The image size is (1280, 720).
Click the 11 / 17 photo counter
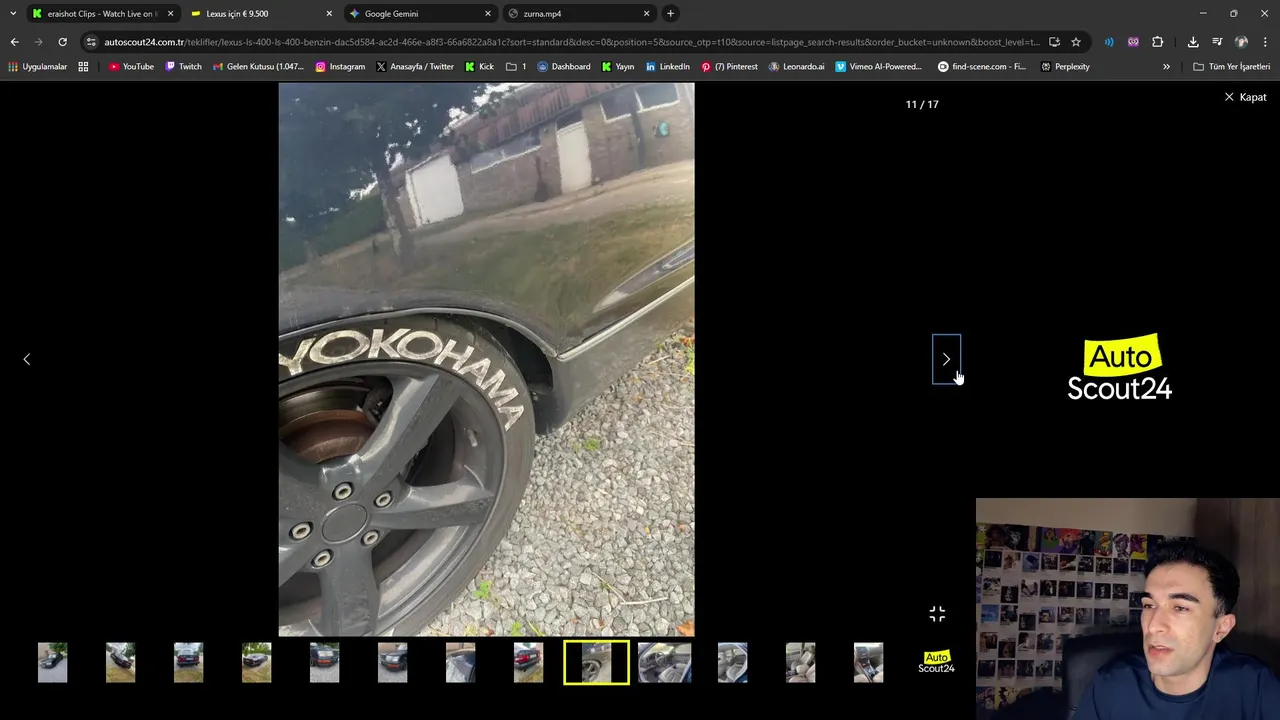(922, 104)
